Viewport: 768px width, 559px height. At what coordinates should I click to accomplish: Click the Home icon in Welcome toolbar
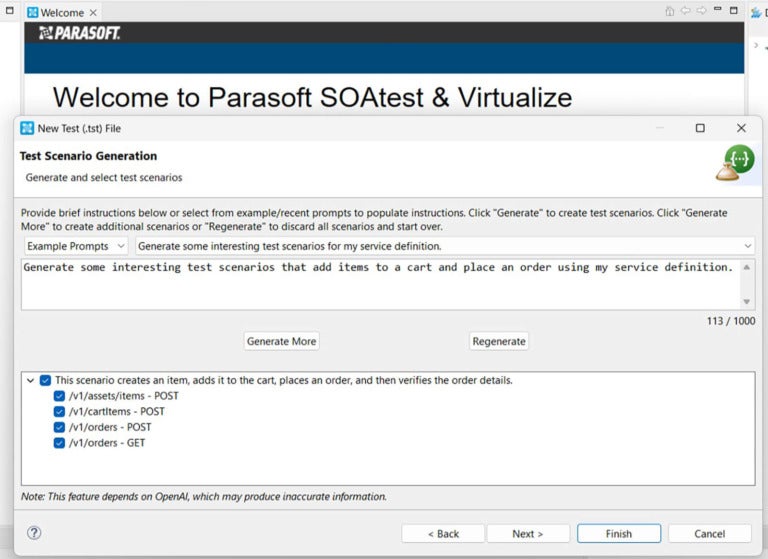pyautogui.click(x=670, y=12)
